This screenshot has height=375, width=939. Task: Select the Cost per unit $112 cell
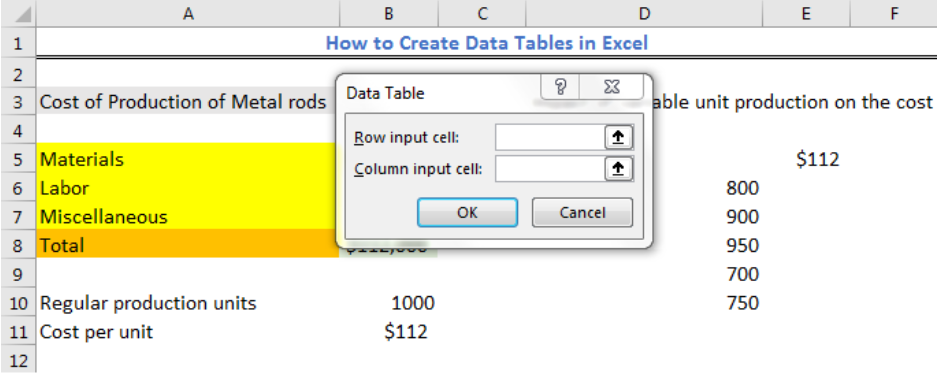point(389,332)
